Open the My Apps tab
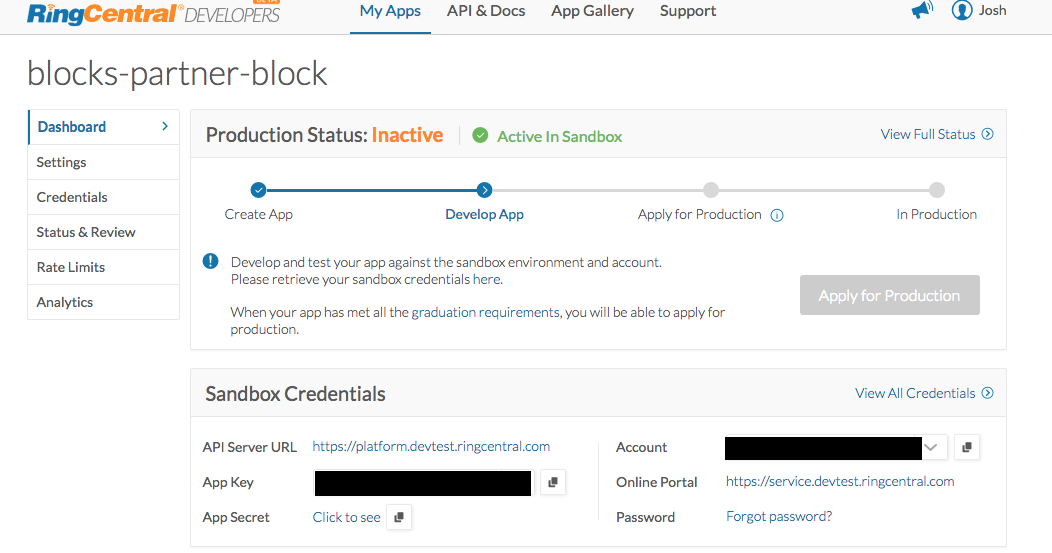The height and width of the screenshot is (553, 1052). 390,11
